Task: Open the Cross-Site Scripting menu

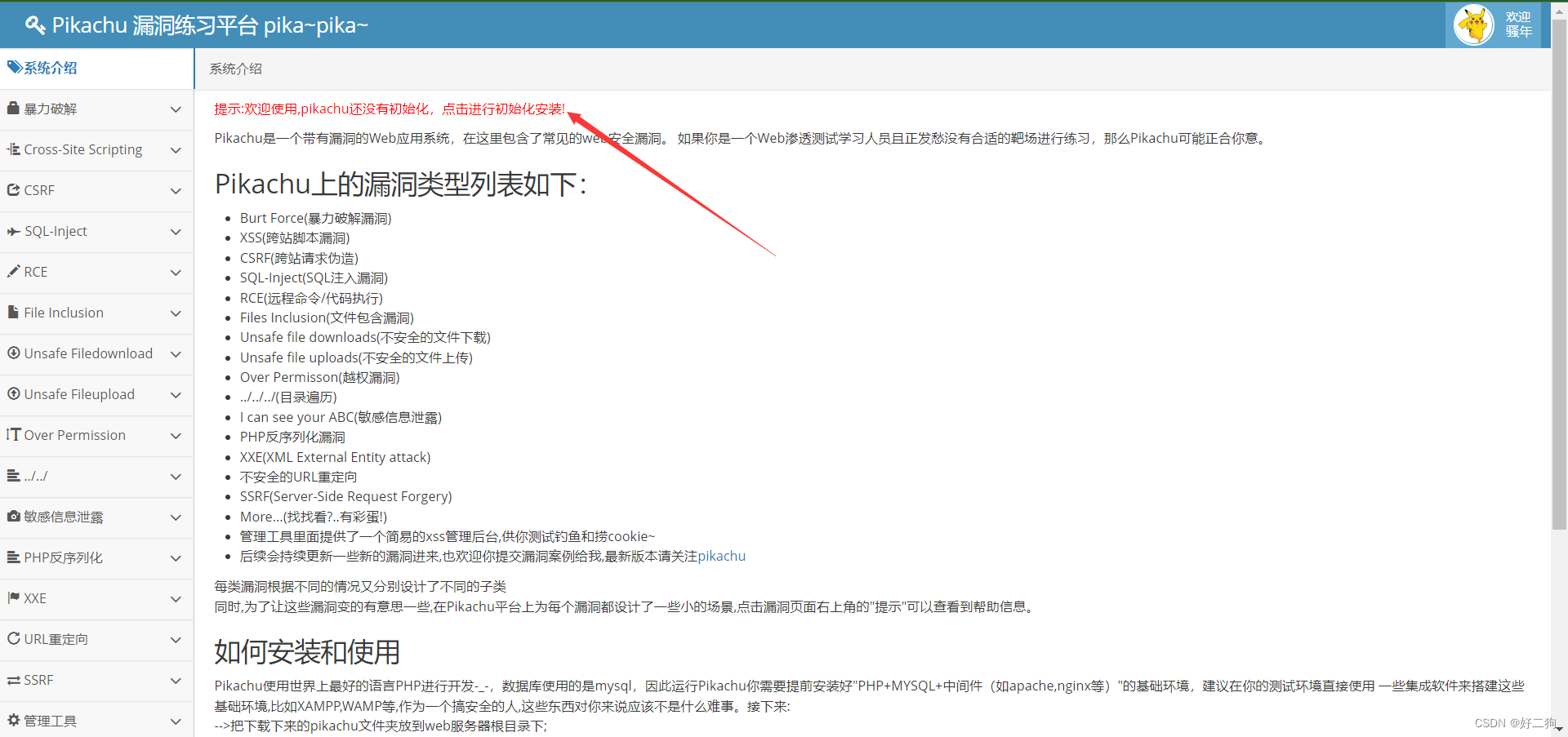Action: [96, 150]
